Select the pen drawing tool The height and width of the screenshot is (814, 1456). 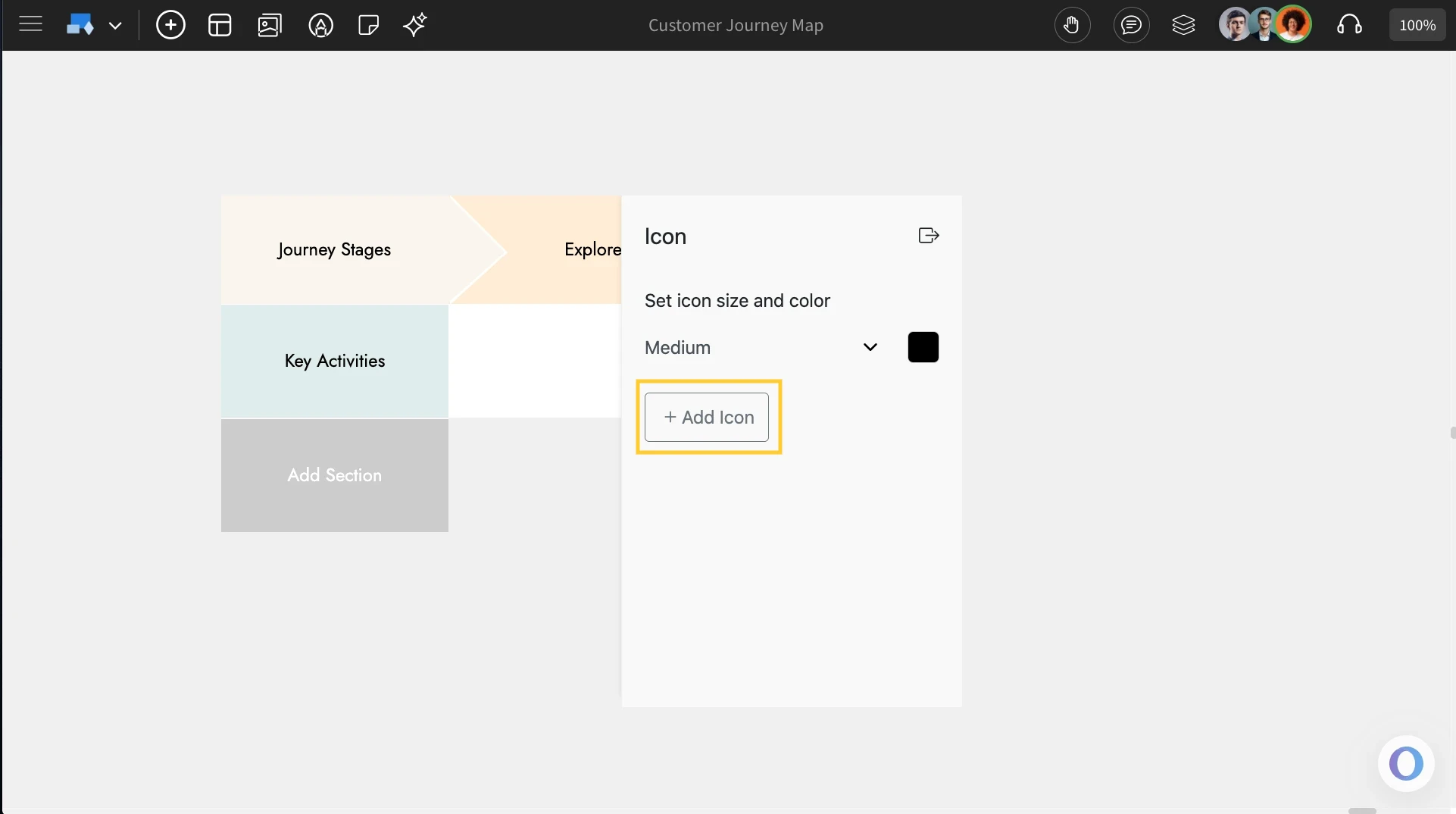(x=320, y=25)
